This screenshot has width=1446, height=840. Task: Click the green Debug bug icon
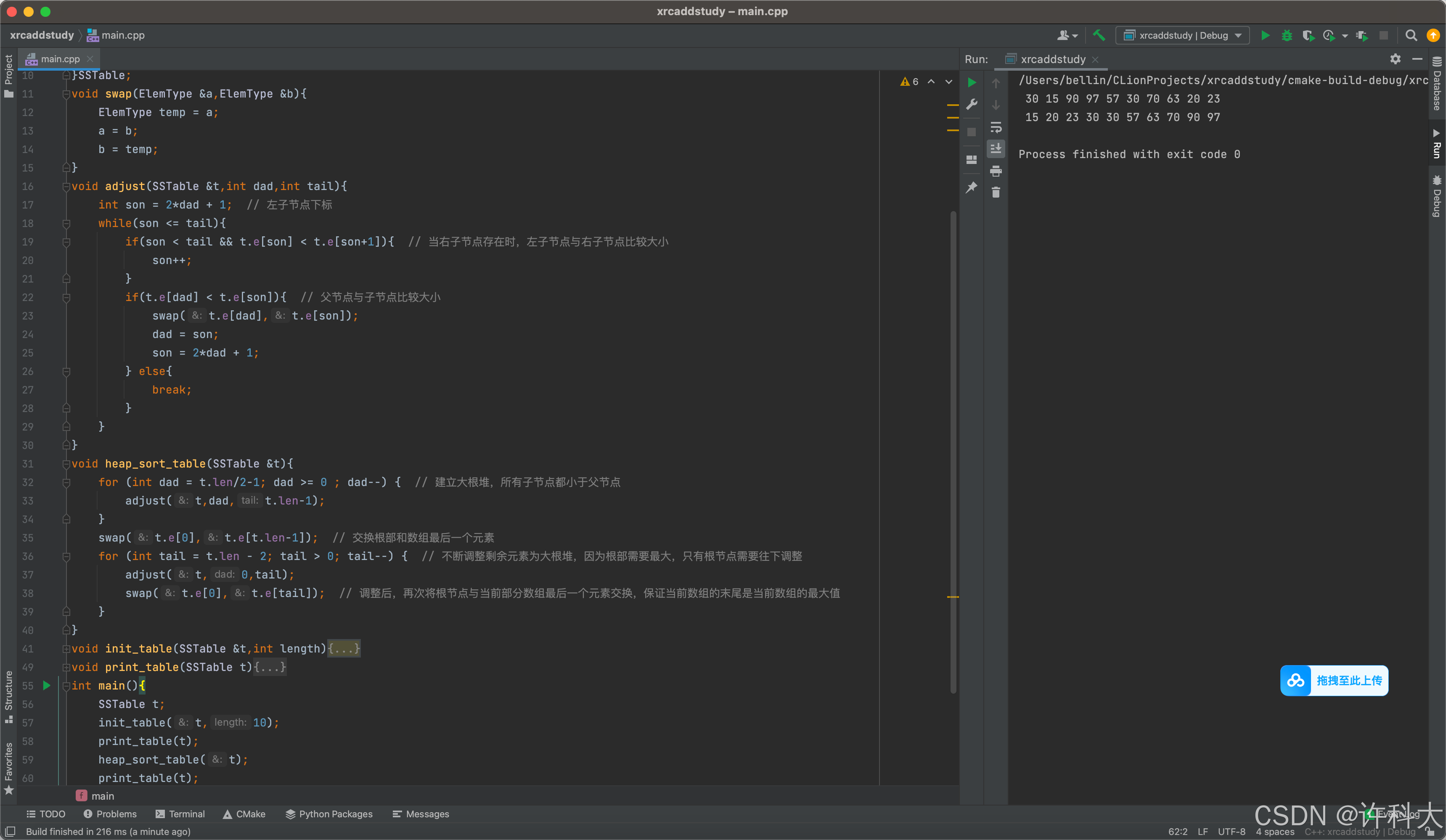click(1287, 35)
